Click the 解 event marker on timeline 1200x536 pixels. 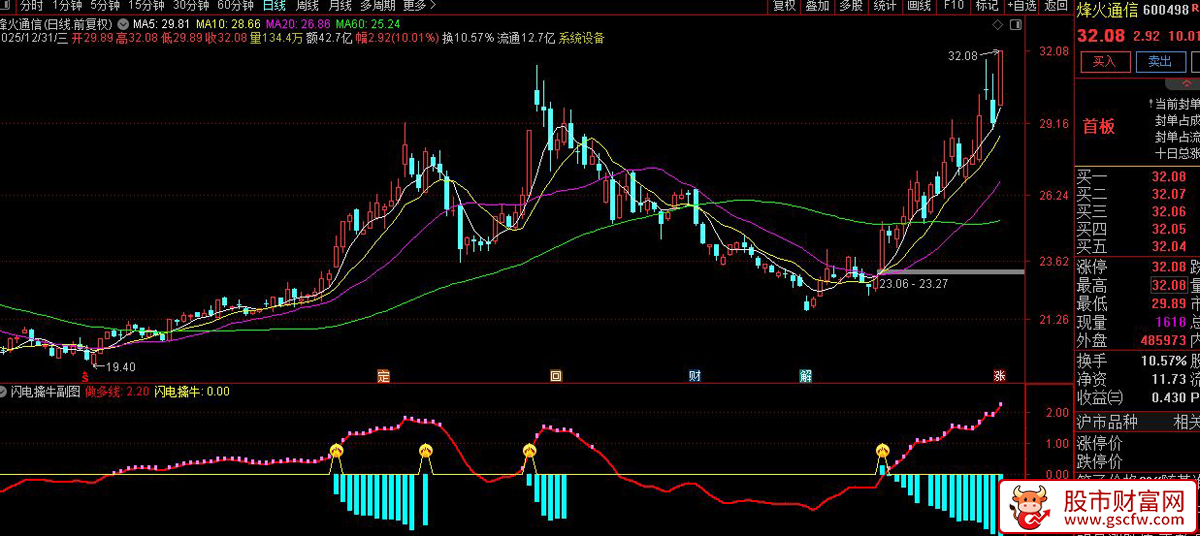(805, 376)
